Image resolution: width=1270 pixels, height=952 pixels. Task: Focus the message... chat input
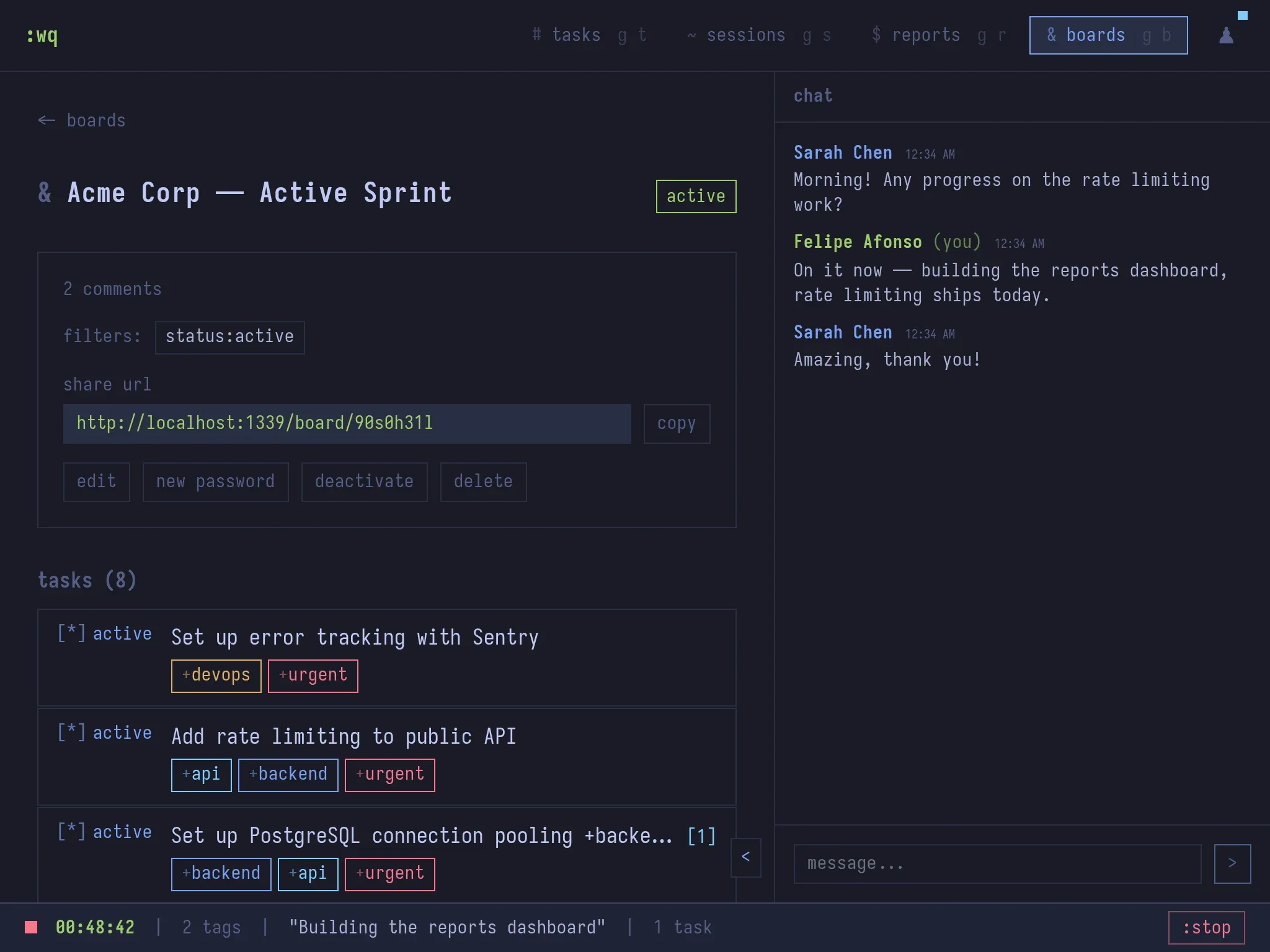click(997, 863)
